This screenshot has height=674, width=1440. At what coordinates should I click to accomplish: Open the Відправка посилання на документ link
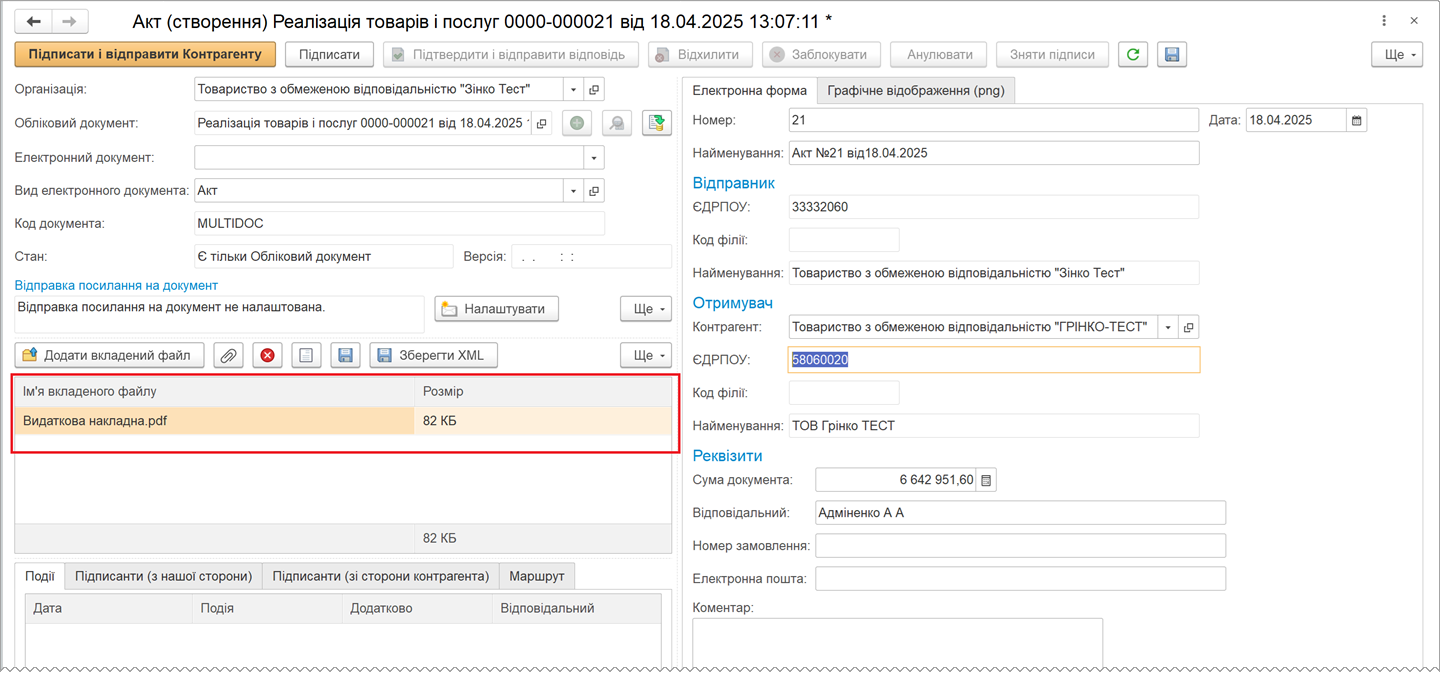116,285
